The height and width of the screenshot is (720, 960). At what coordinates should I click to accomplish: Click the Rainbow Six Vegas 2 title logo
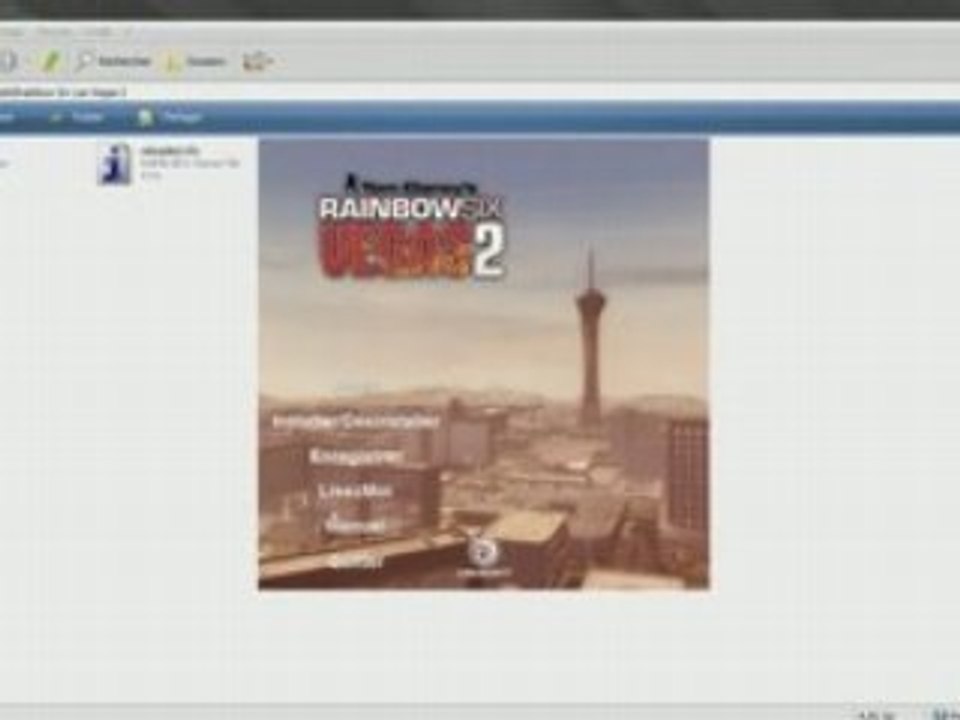pyautogui.click(x=412, y=228)
